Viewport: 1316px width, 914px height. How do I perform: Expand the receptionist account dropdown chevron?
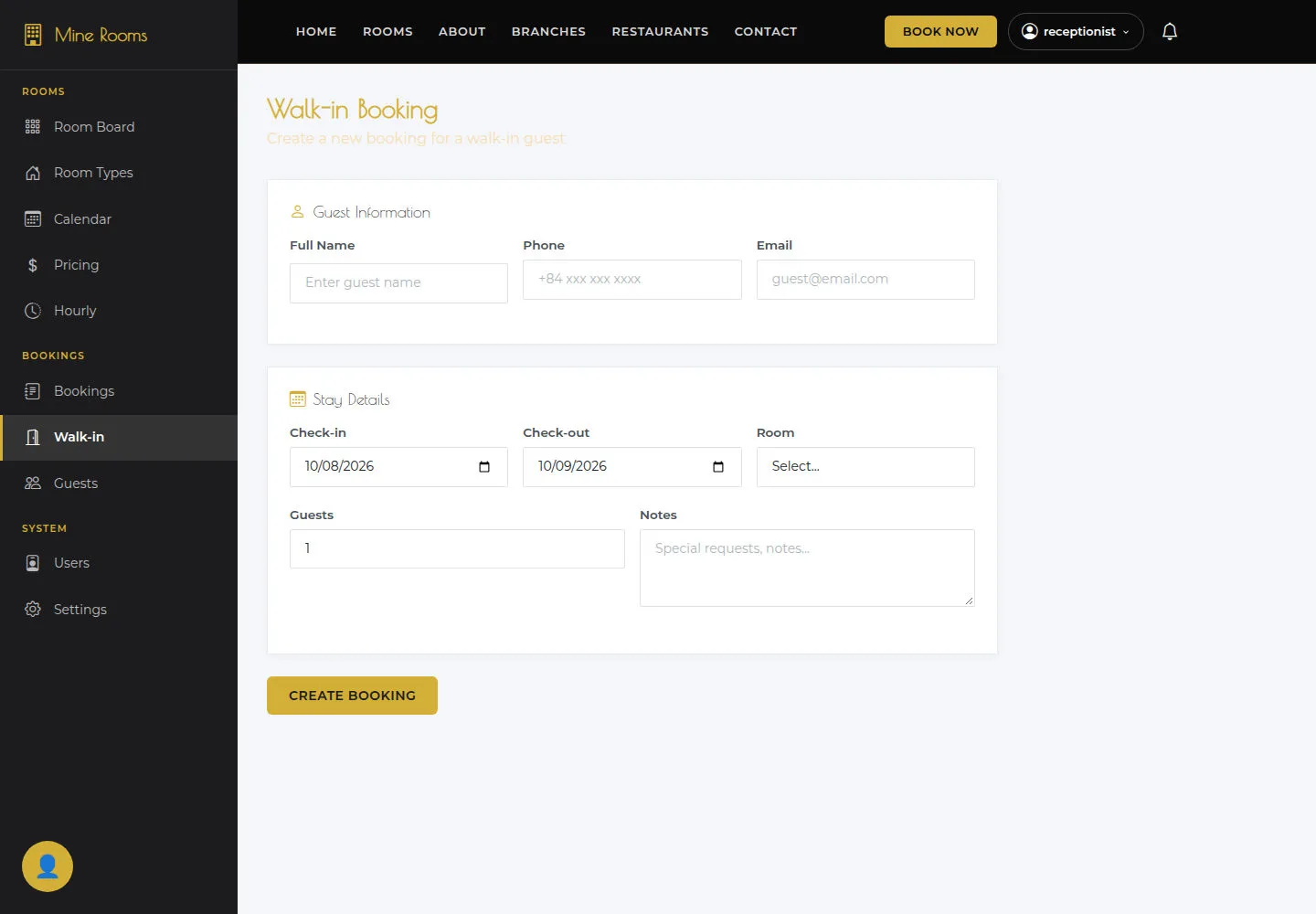tap(1126, 32)
